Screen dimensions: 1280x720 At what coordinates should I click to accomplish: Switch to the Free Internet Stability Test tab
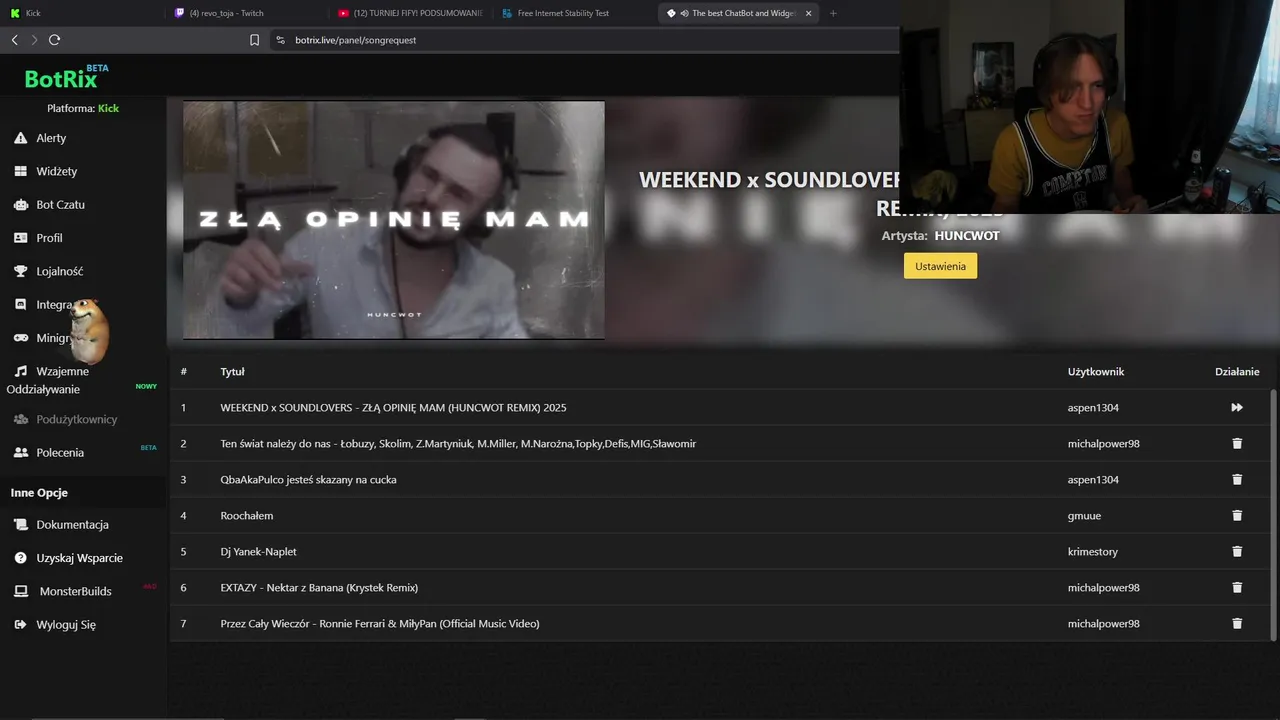click(575, 13)
